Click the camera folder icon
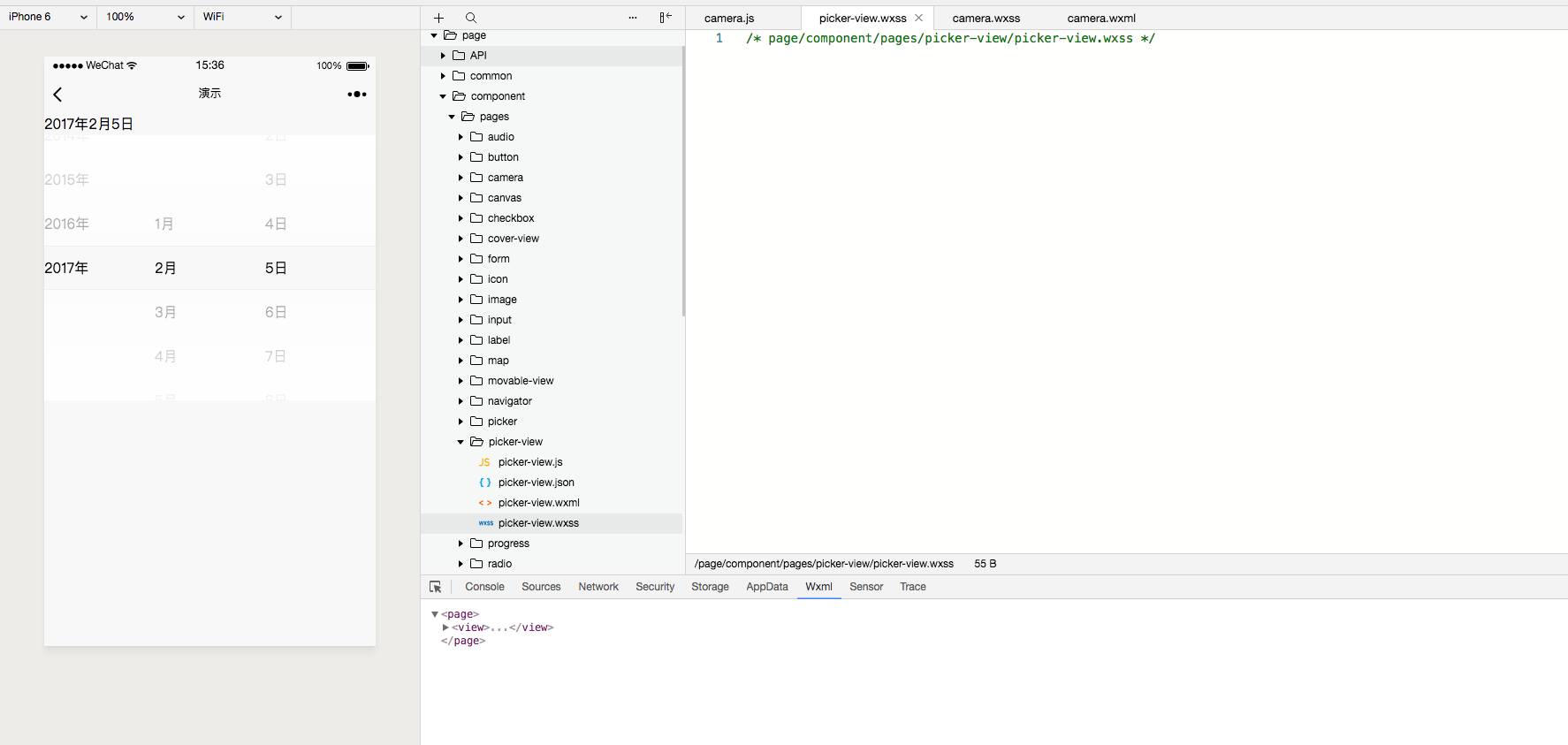Image resolution: width=1568 pixels, height=745 pixels. (476, 178)
